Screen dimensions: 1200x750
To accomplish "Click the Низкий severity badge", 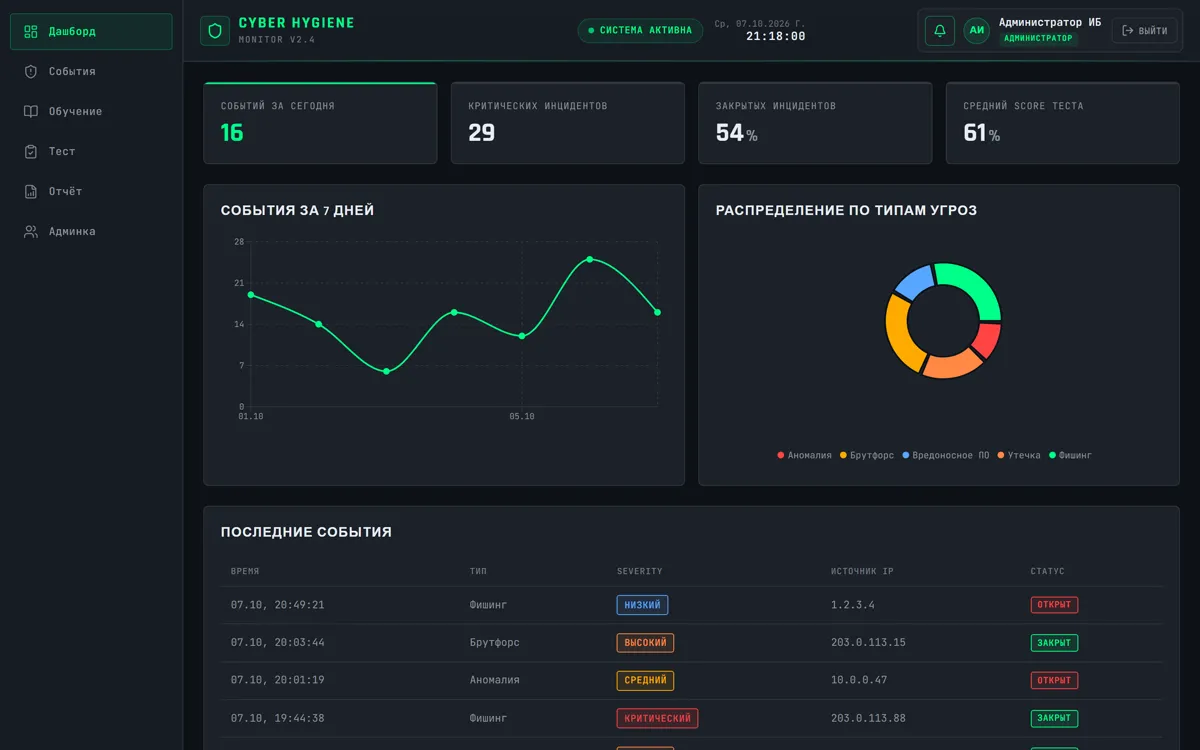I will coord(642,605).
